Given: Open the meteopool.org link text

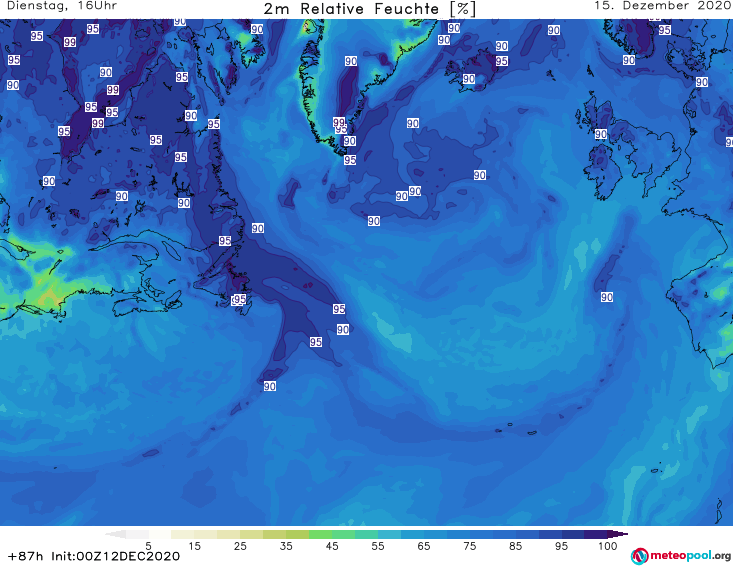Looking at the screenshot, I should click(x=690, y=555).
